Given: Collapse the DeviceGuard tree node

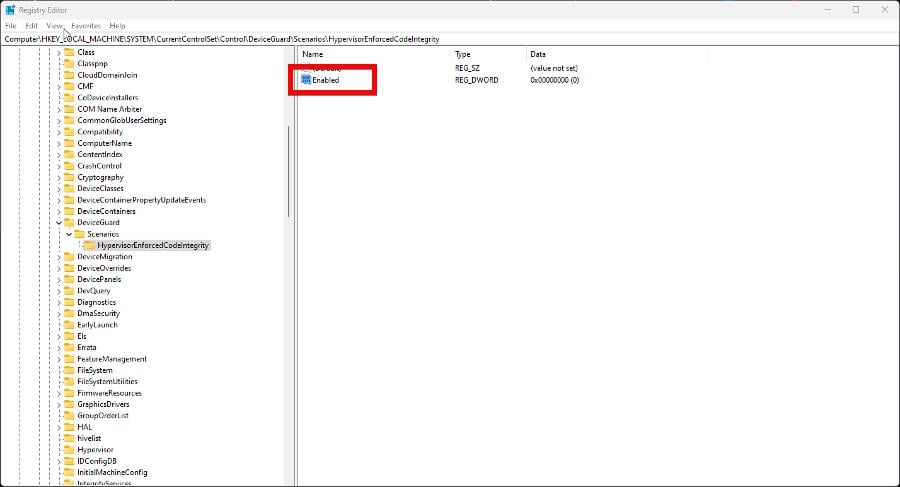Looking at the screenshot, I should [x=59, y=223].
